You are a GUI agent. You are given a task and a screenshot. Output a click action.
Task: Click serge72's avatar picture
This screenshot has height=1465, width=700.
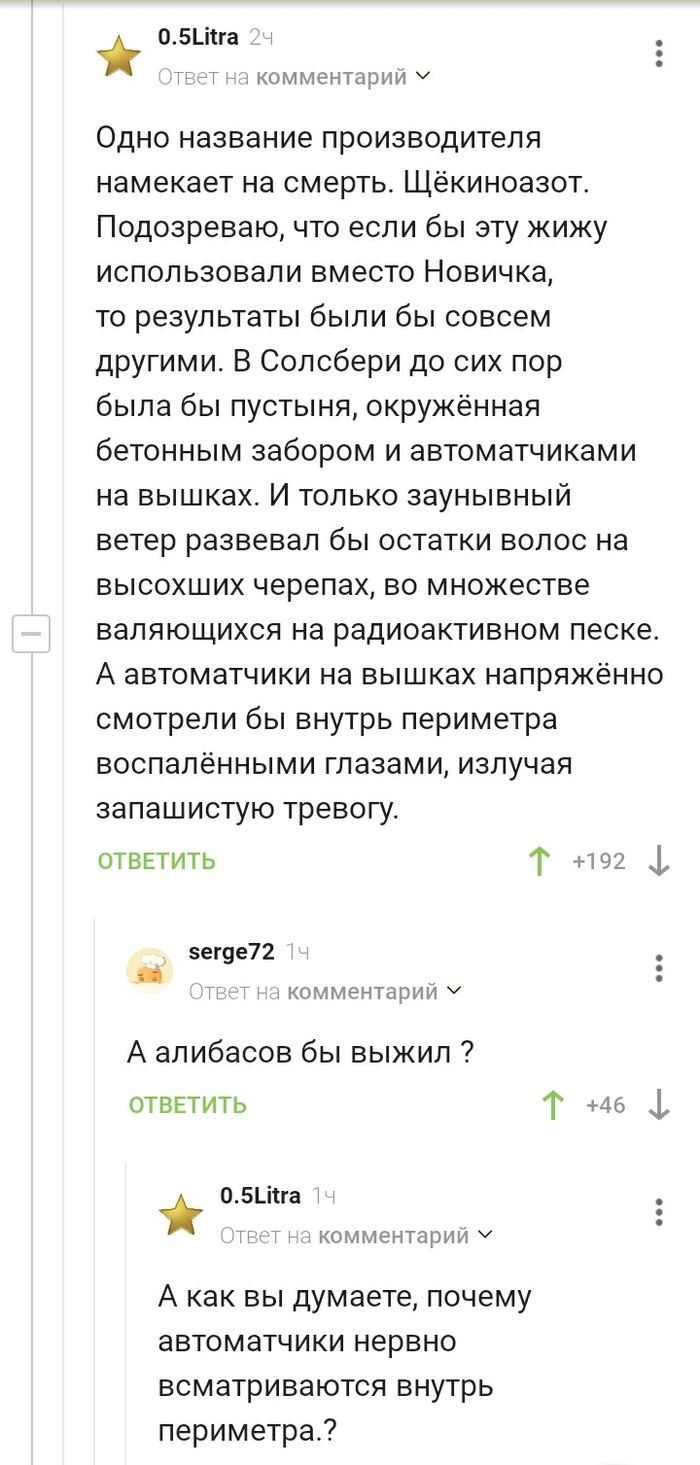(x=149, y=971)
